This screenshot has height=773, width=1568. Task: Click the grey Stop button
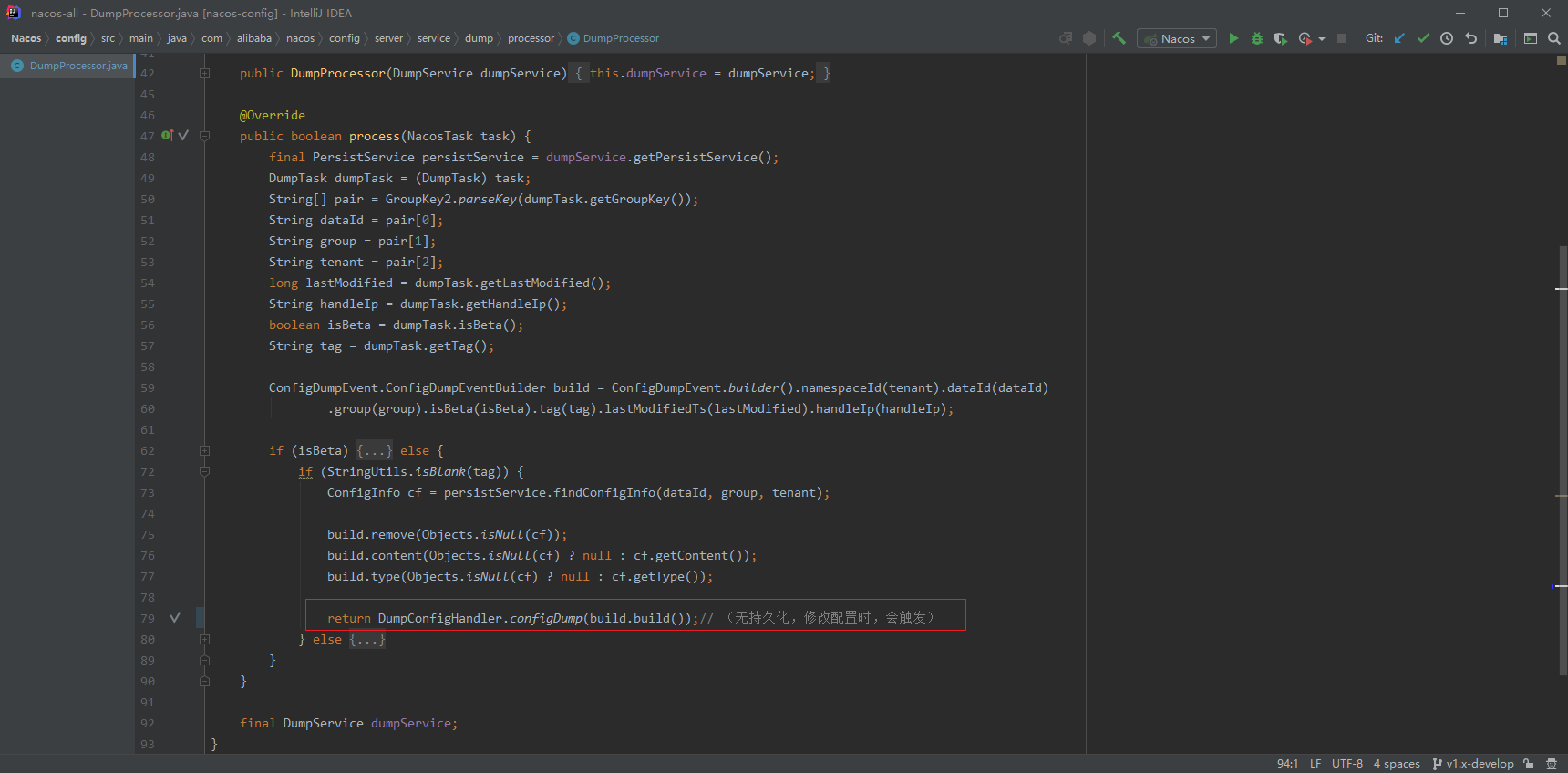point(1342,38)
